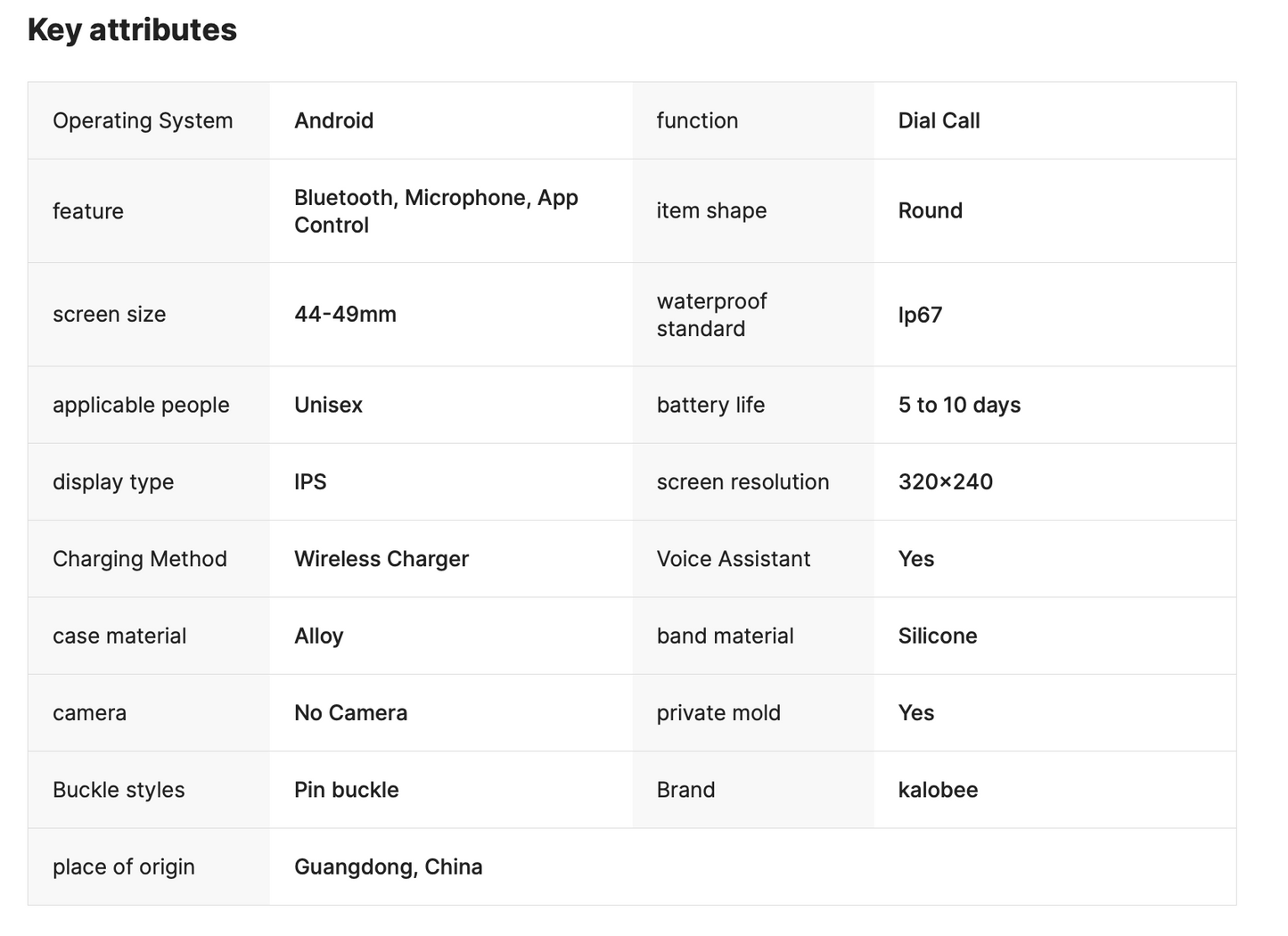Select the Pin buckle value

click(346, 790)
